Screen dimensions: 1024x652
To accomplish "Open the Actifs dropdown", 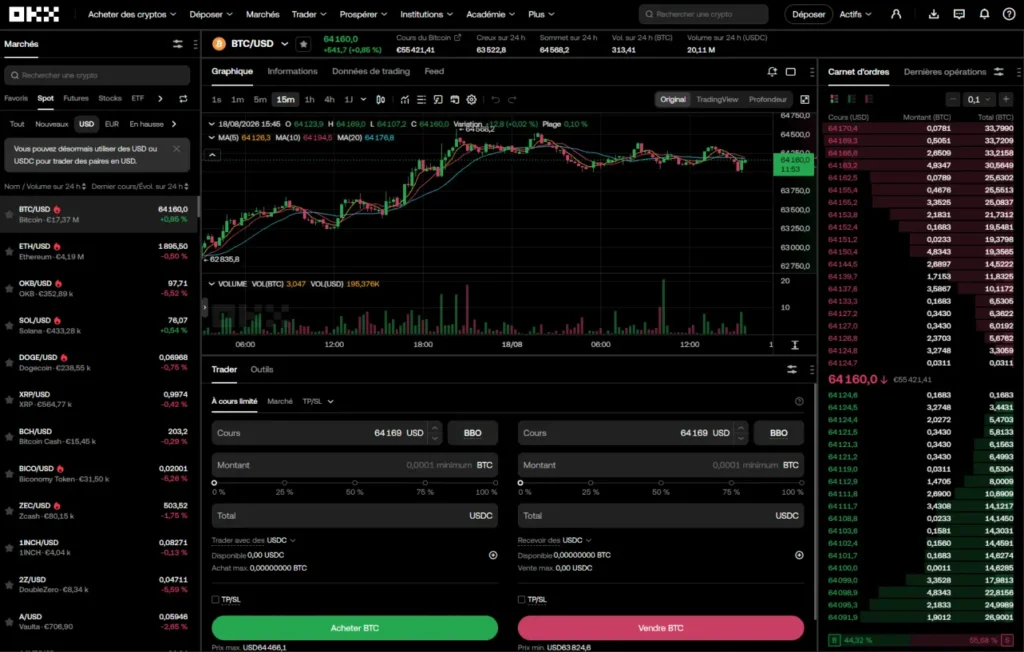I will (855, 14).
